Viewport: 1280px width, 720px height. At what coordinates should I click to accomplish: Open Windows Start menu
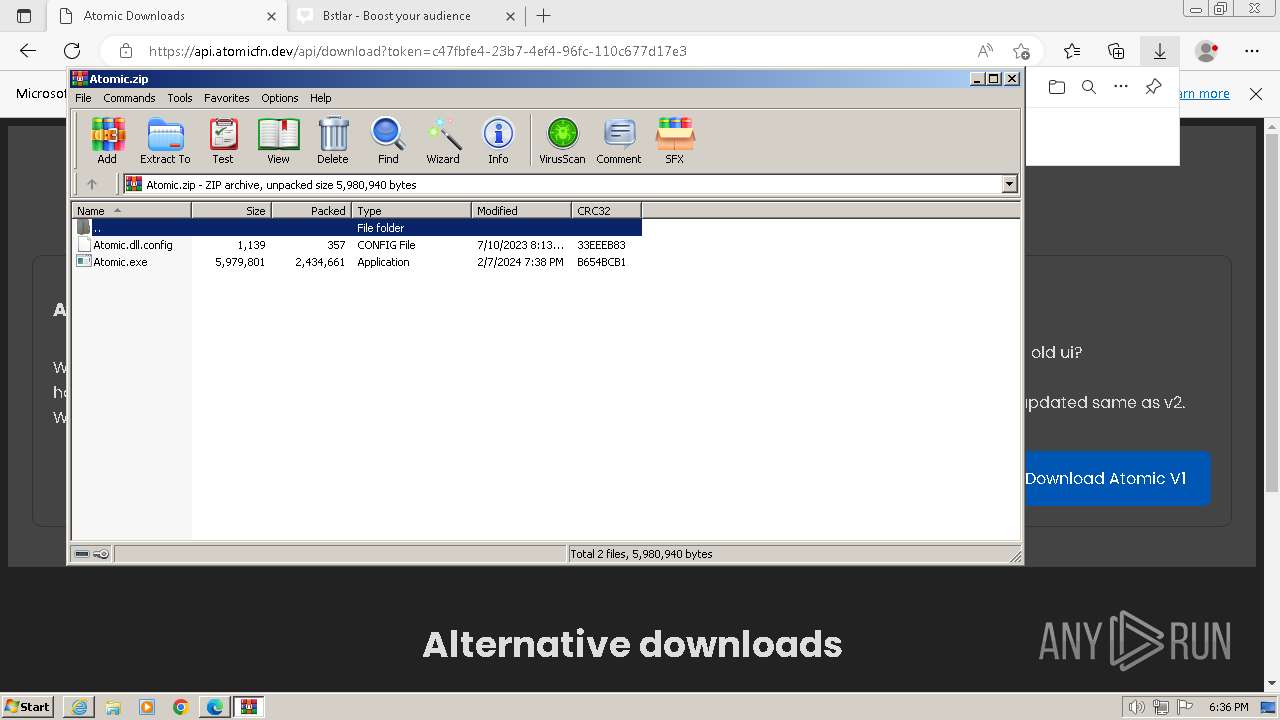pos(28,707)
